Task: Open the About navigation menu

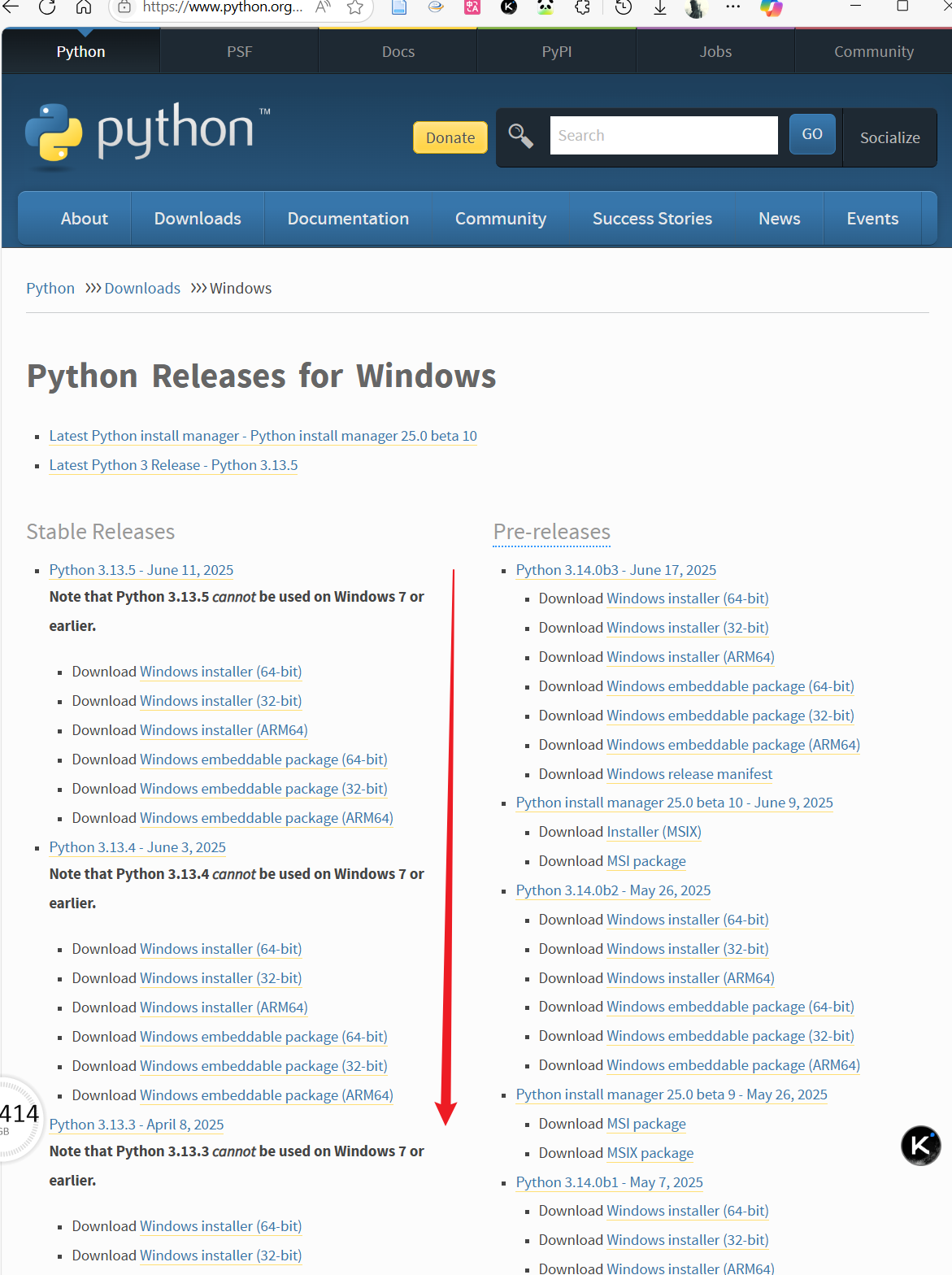Action: (x=85, y=219)
